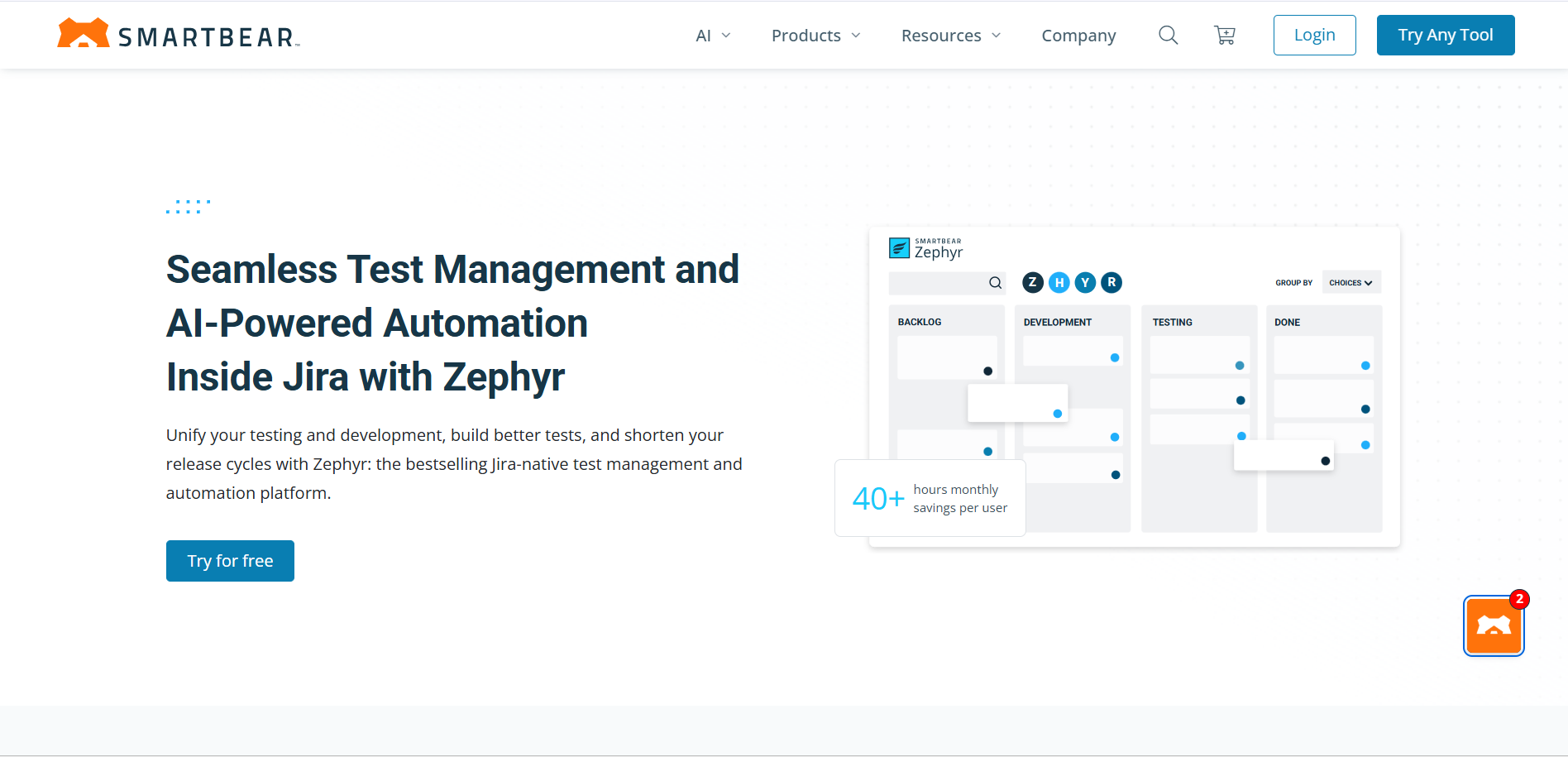Open the search magnifier icon in navbar
Image resolution: width=1568 pixels, height=757 pixels.
[1168, 35]
